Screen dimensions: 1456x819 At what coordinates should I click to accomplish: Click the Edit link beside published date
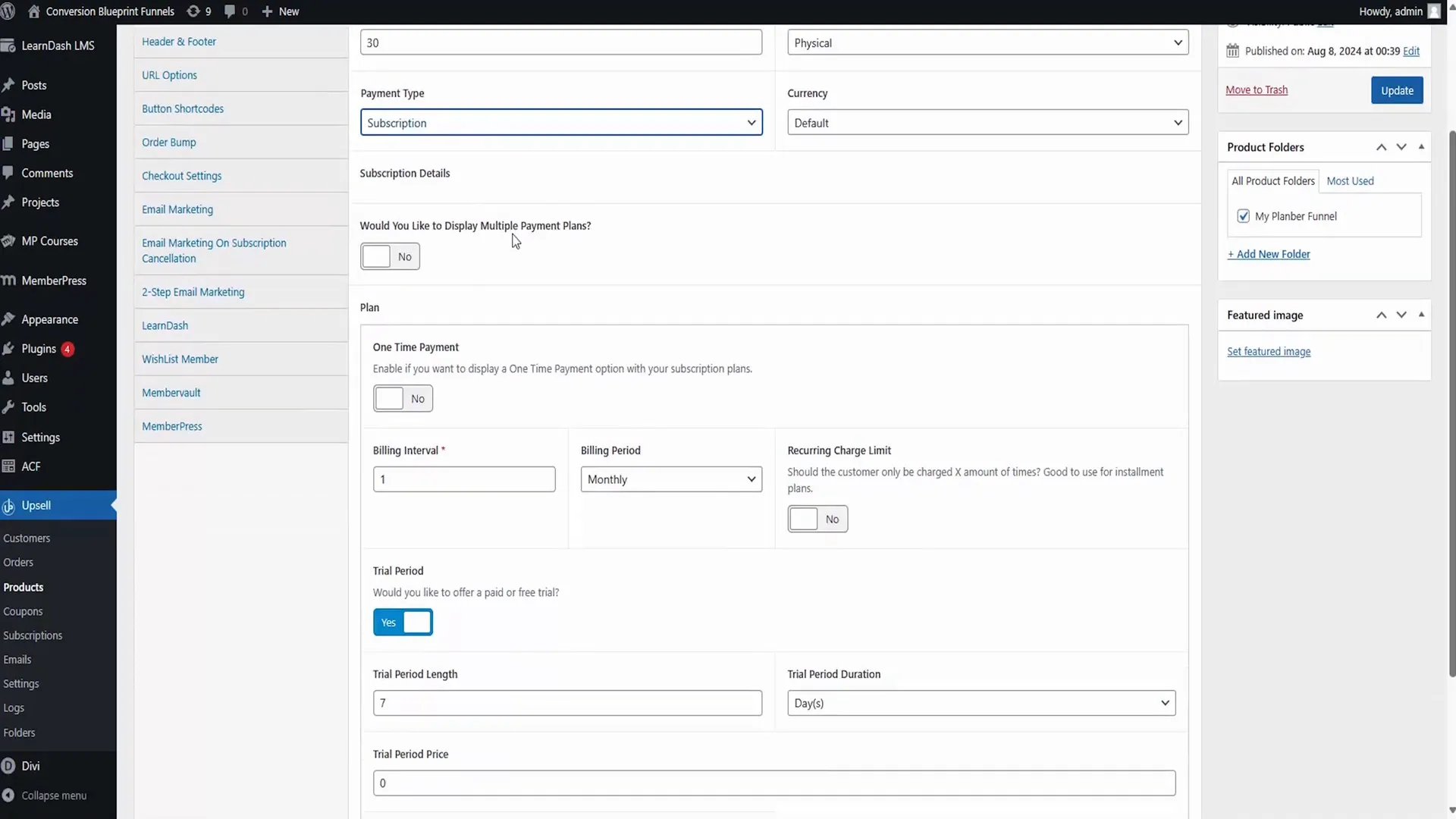[1411, 51]
